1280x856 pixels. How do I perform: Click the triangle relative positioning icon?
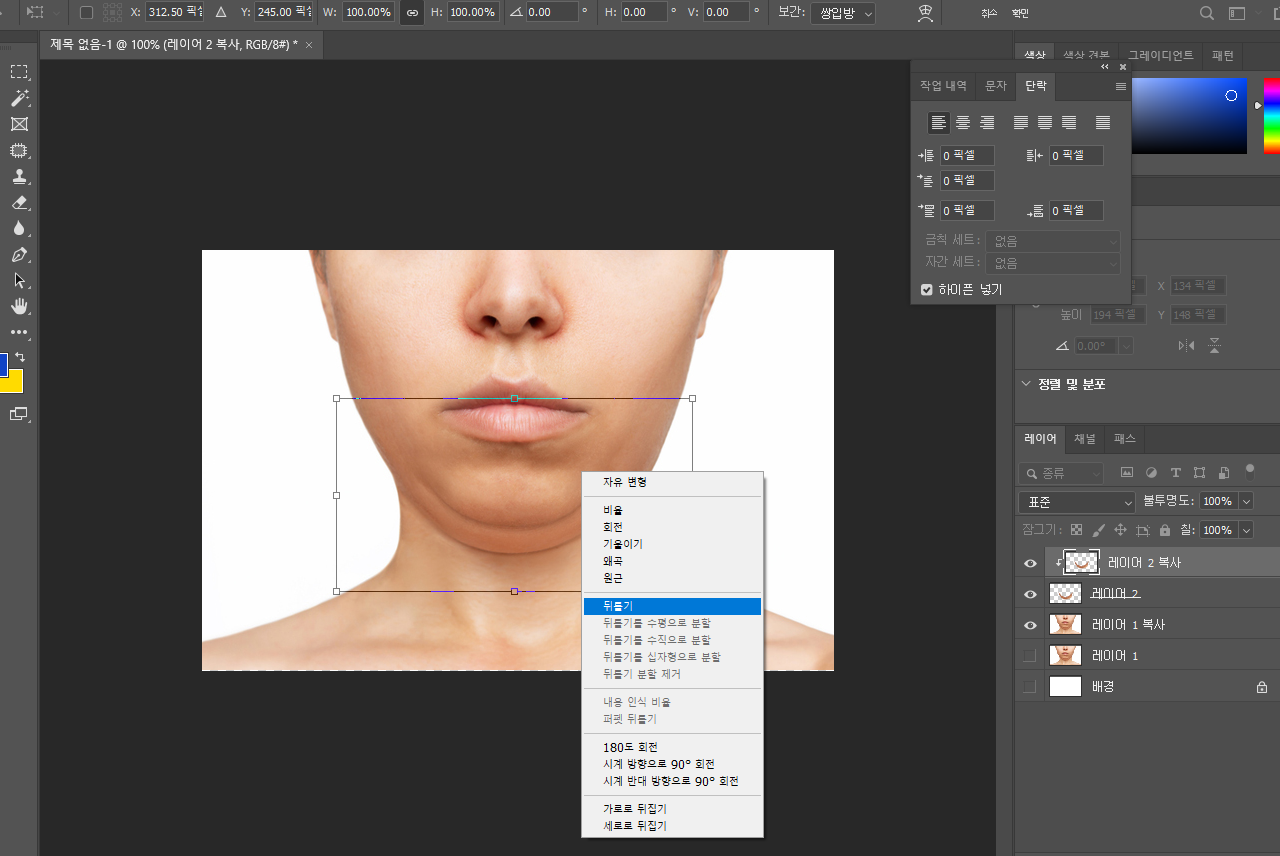click(221, 13)
